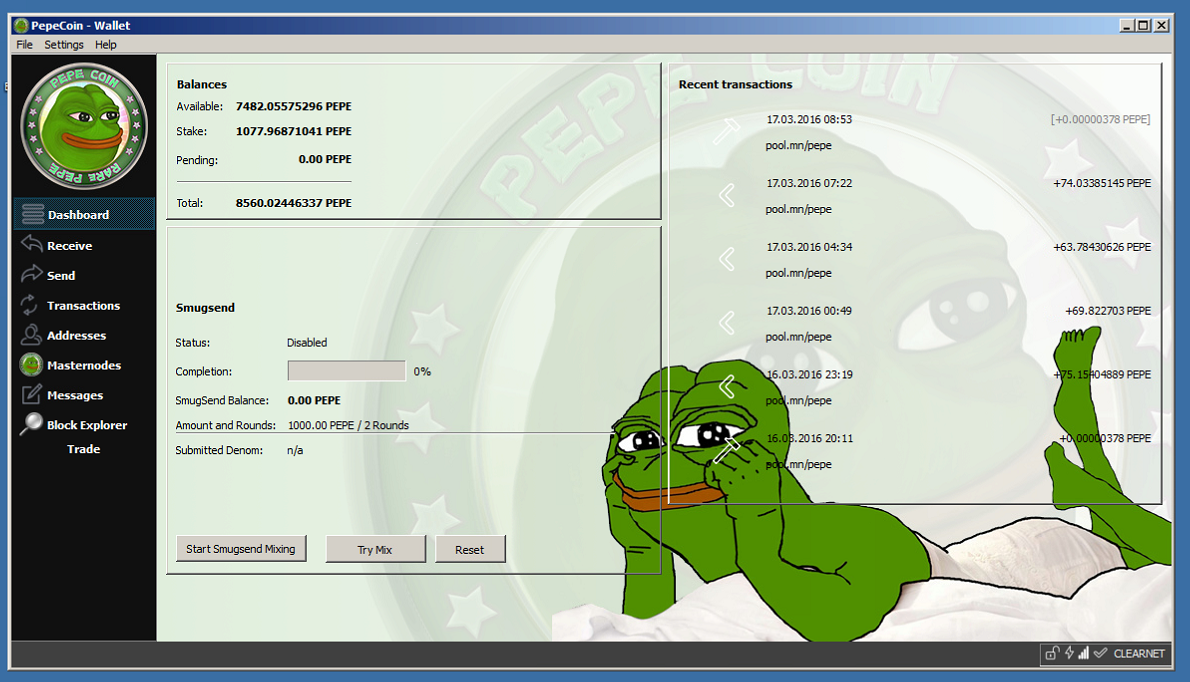Select the +63.78430626 PEPE transaction amount
Image resolution: width=1190 pixels, height=682 pixels.
tap(1102, 247)
